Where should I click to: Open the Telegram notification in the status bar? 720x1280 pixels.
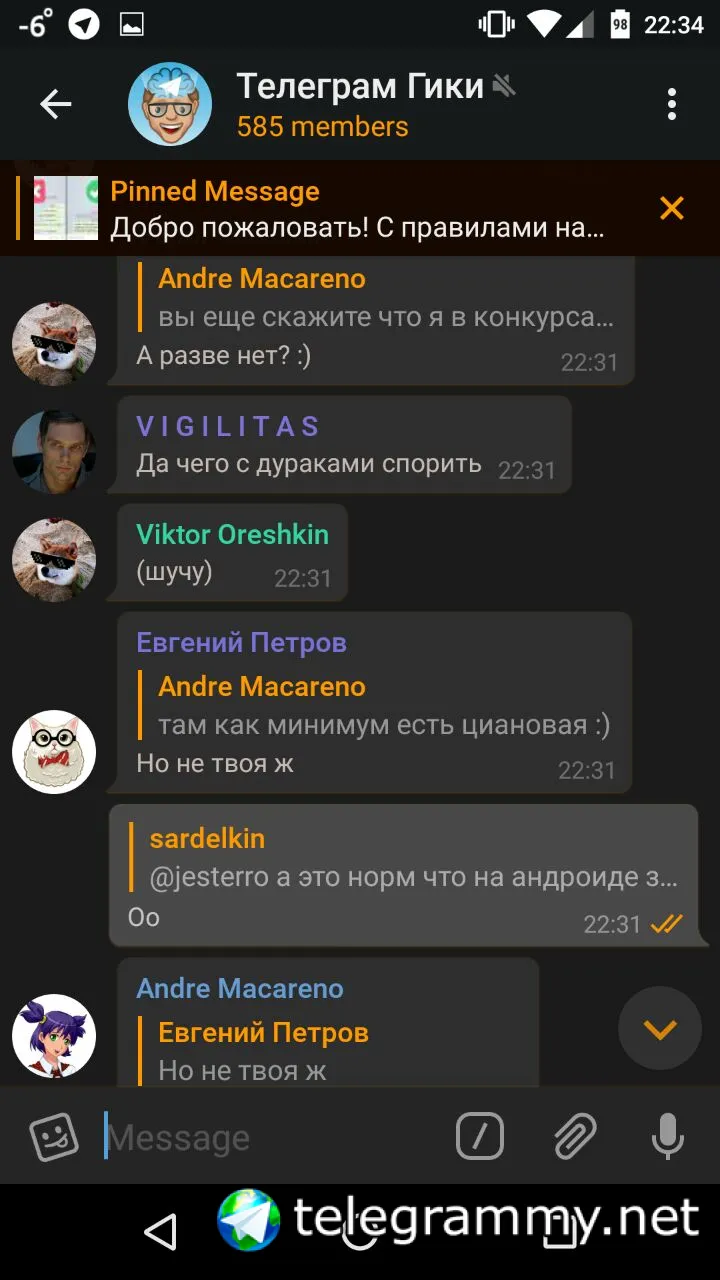tap(84, 25)
